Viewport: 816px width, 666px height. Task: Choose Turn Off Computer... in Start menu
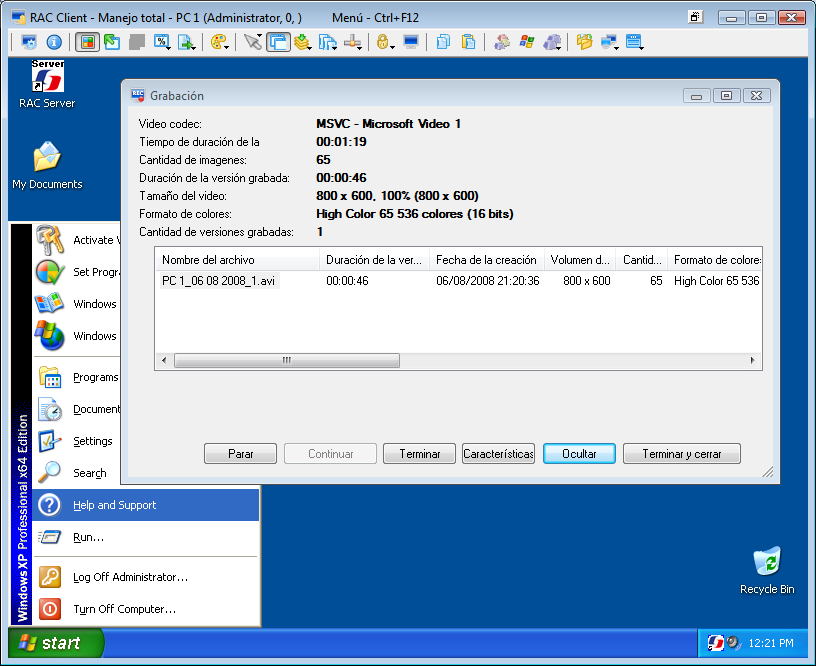click(x=146, y=609)
